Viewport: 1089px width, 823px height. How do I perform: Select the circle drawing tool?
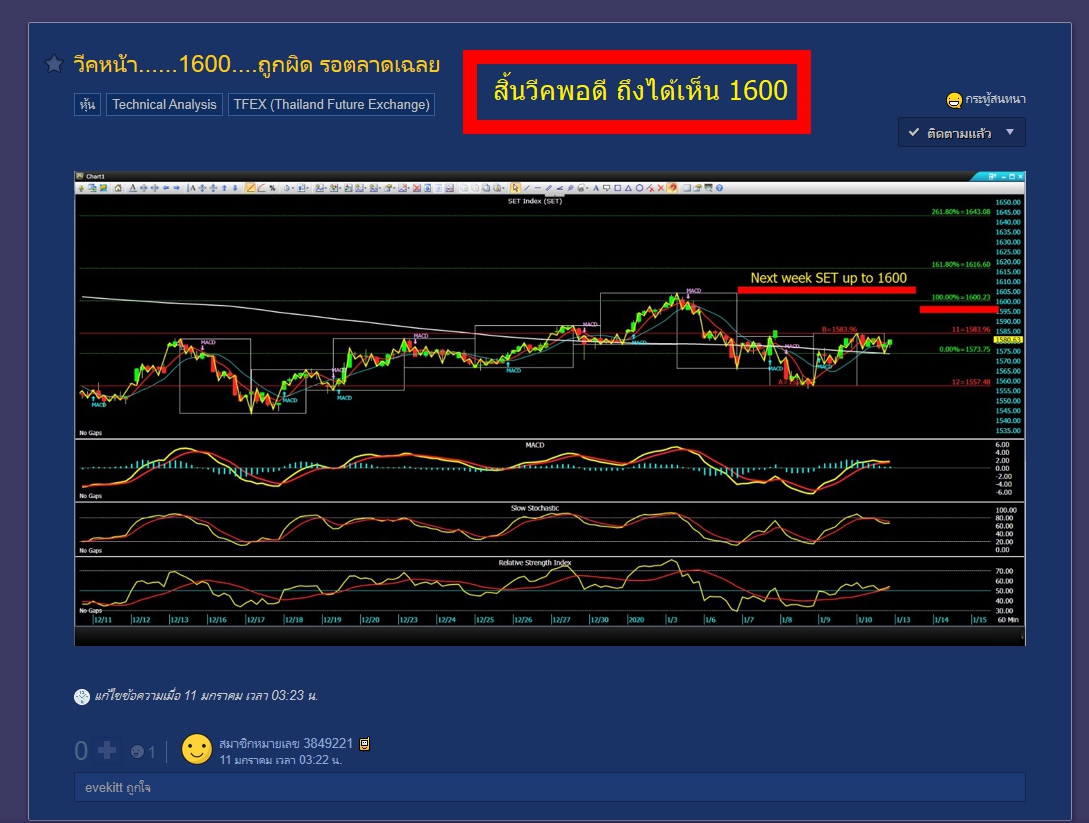tap(639, 188)
